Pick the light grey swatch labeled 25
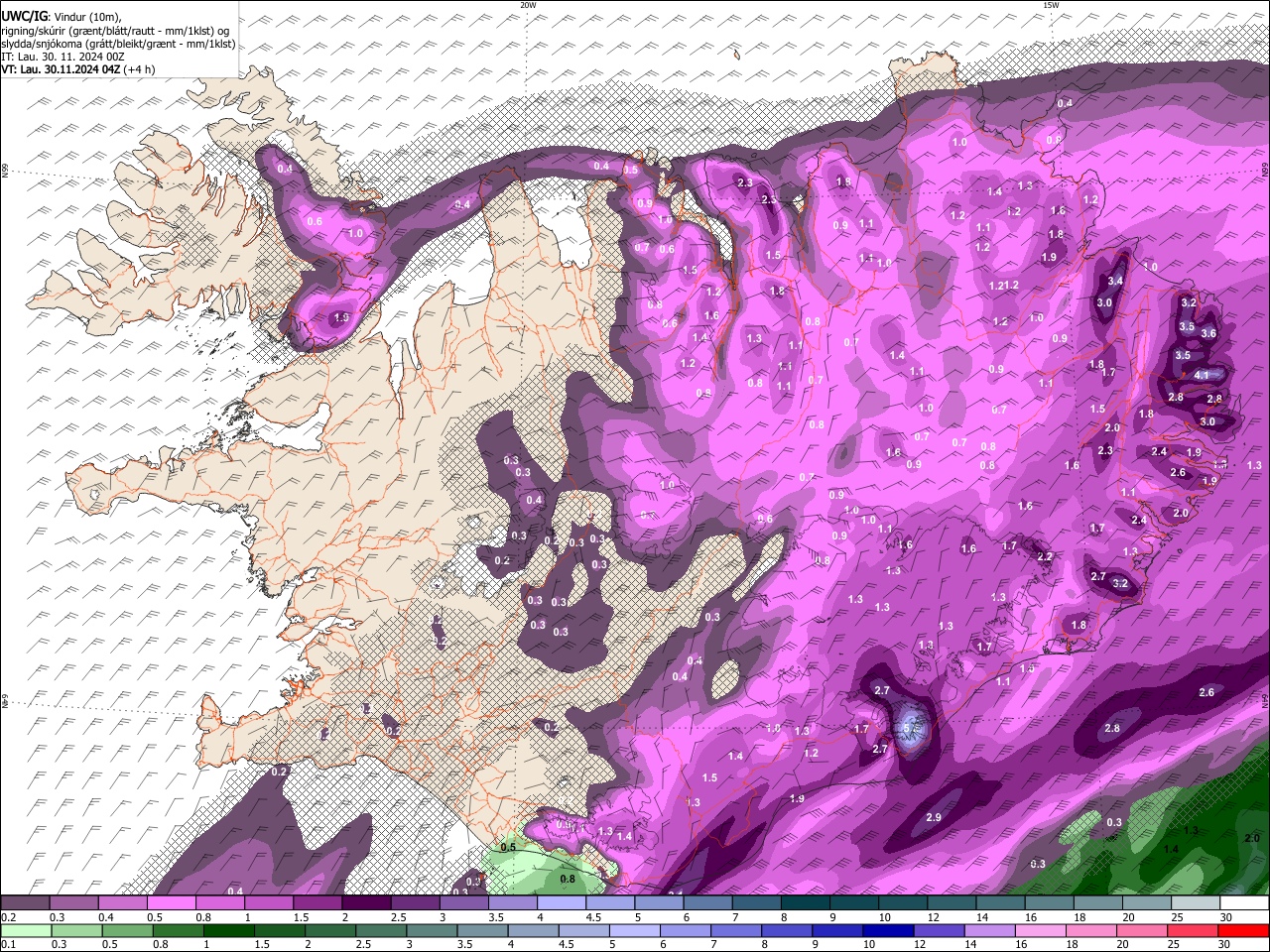This screenshot has width=1270, height=952. pos(1197,903)
